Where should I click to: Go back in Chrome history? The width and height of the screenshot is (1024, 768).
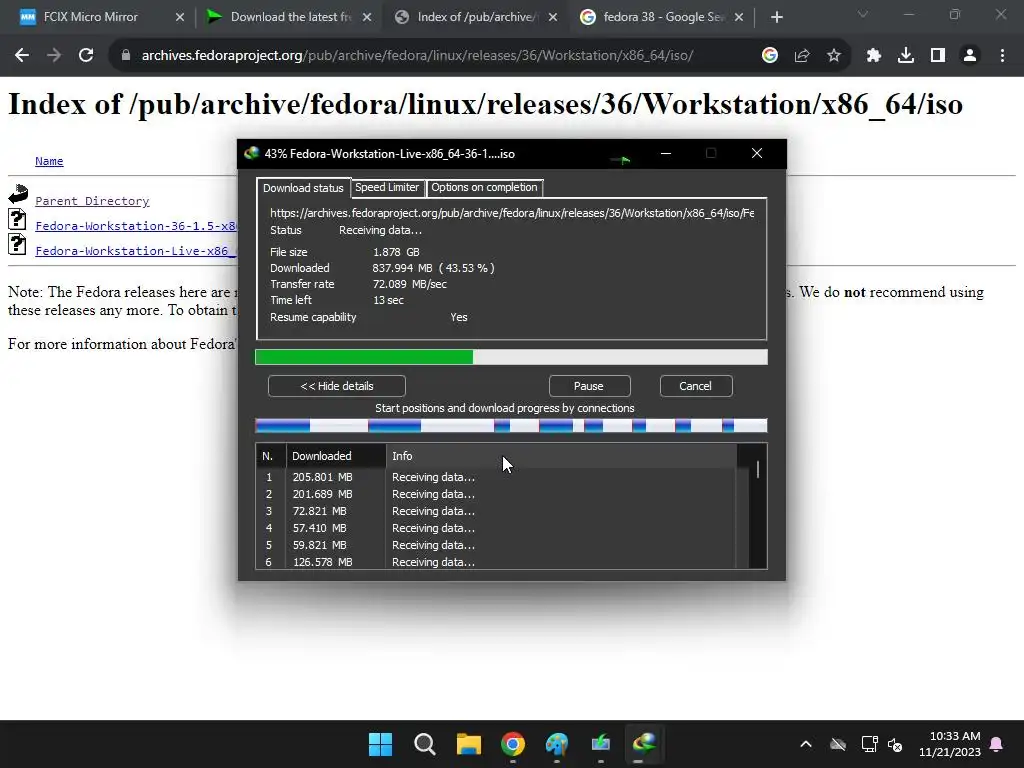22,56
